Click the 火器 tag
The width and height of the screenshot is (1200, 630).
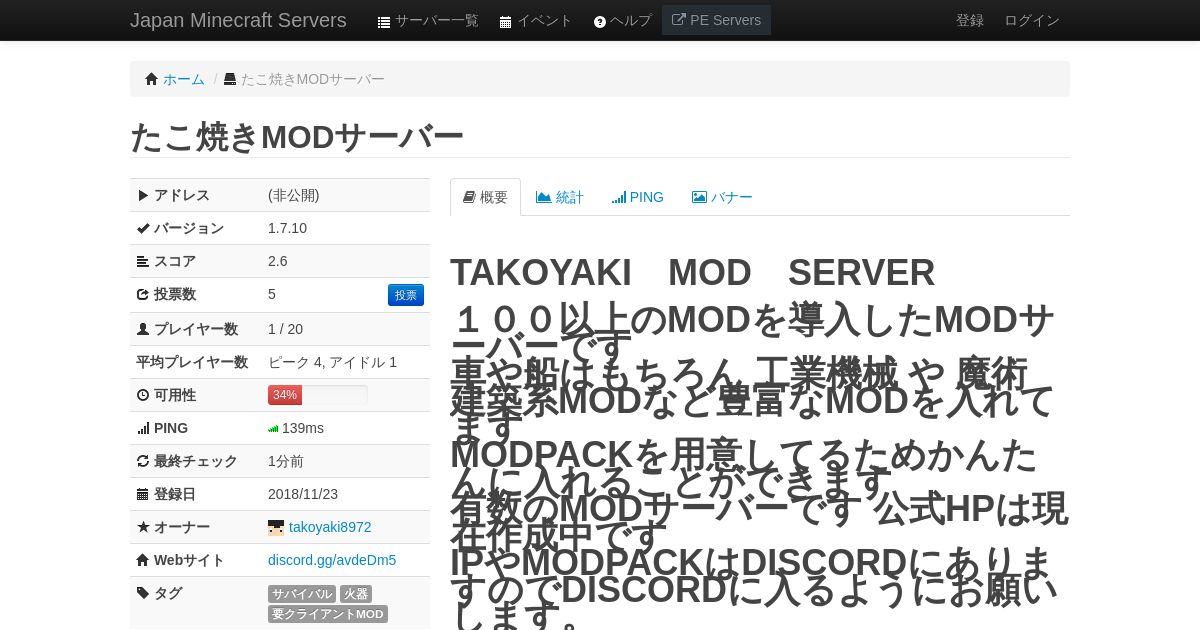coord(356,594)
